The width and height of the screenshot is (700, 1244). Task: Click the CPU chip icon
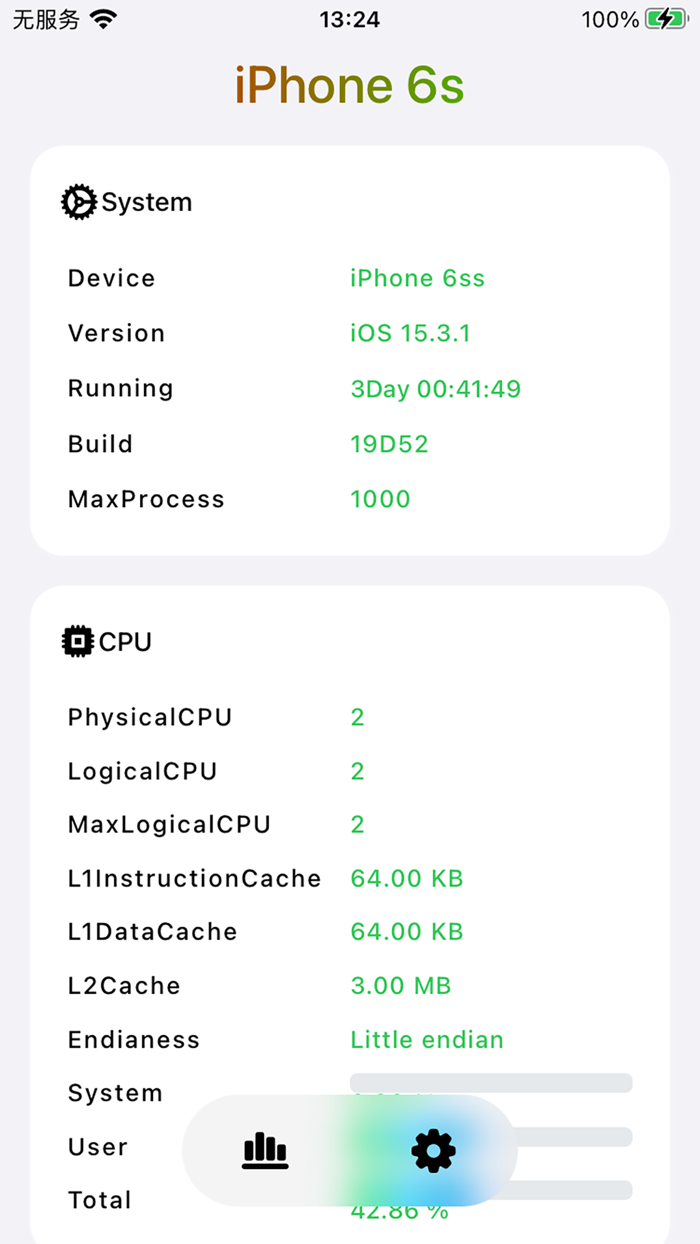78,641
